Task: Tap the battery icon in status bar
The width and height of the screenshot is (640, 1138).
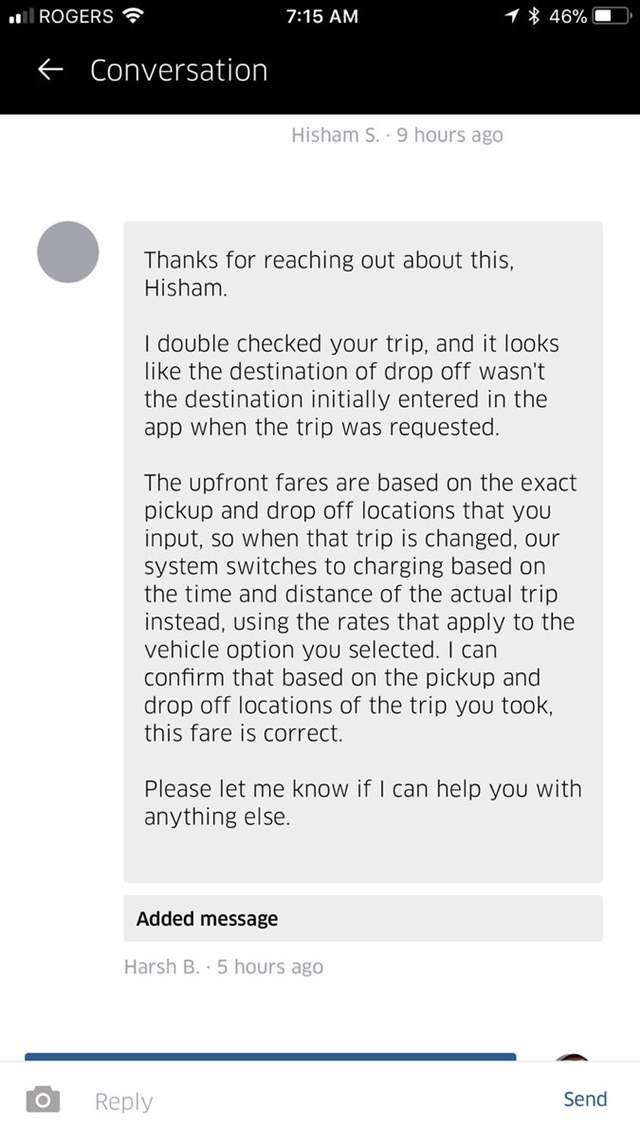Action: click(x=607, y=16)
